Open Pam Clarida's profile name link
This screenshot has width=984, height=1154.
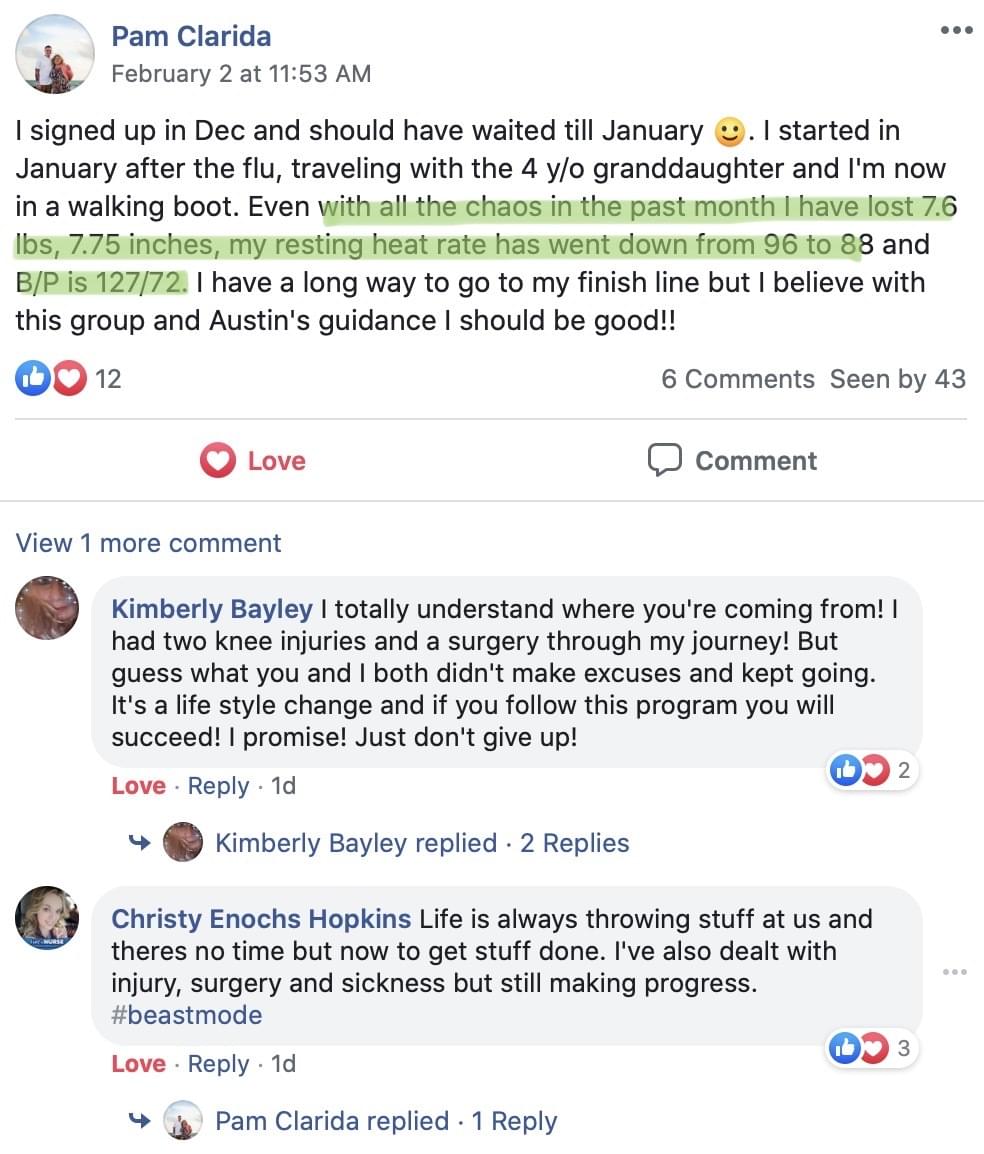[191, 37]
